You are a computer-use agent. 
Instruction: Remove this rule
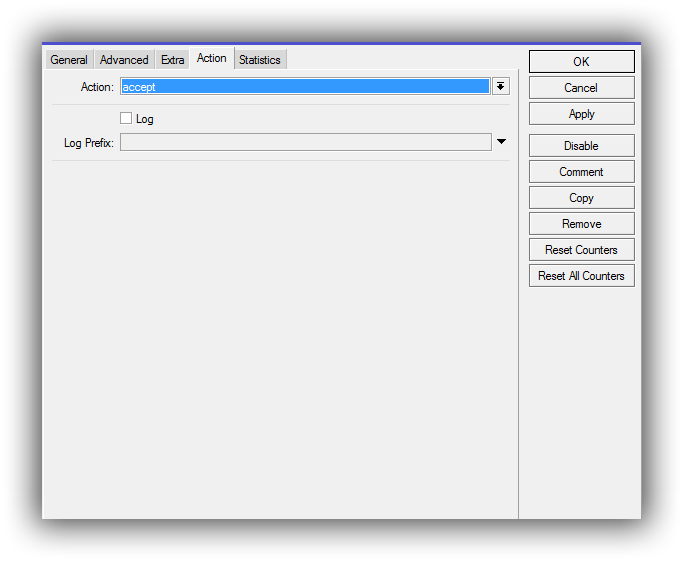[581, 224]
